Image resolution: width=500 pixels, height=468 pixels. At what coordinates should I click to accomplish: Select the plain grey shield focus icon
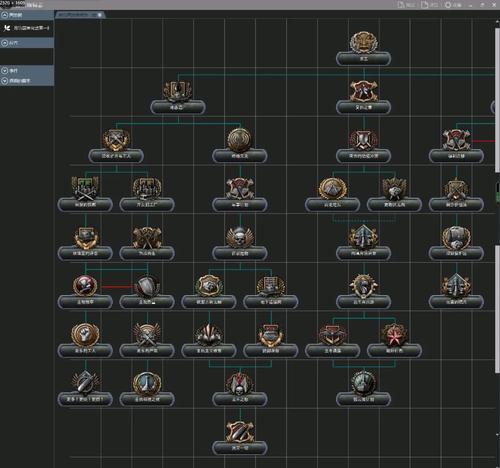[x=147, y=286]
